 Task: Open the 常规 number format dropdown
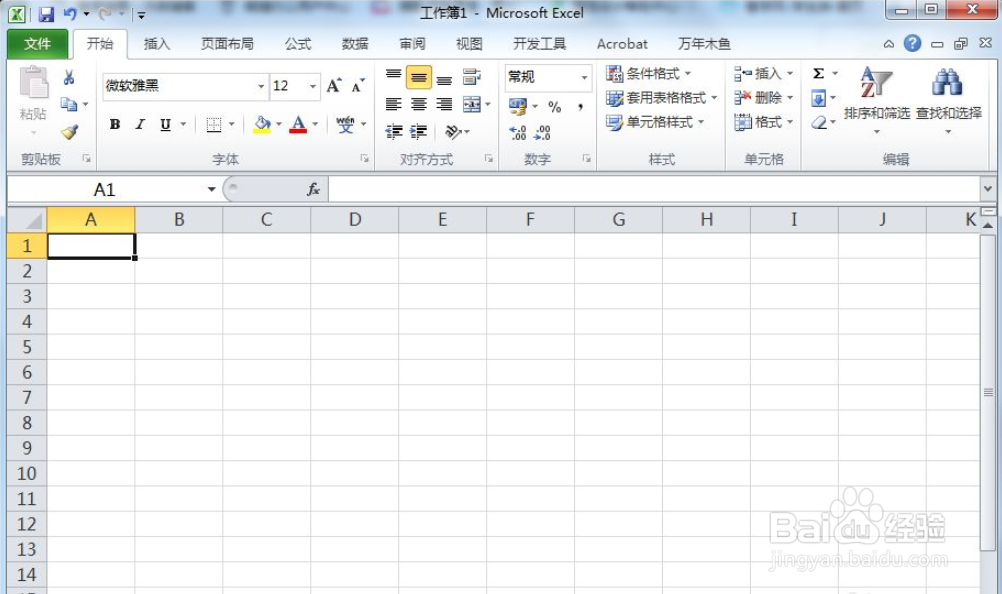click(x=584, y=77)
